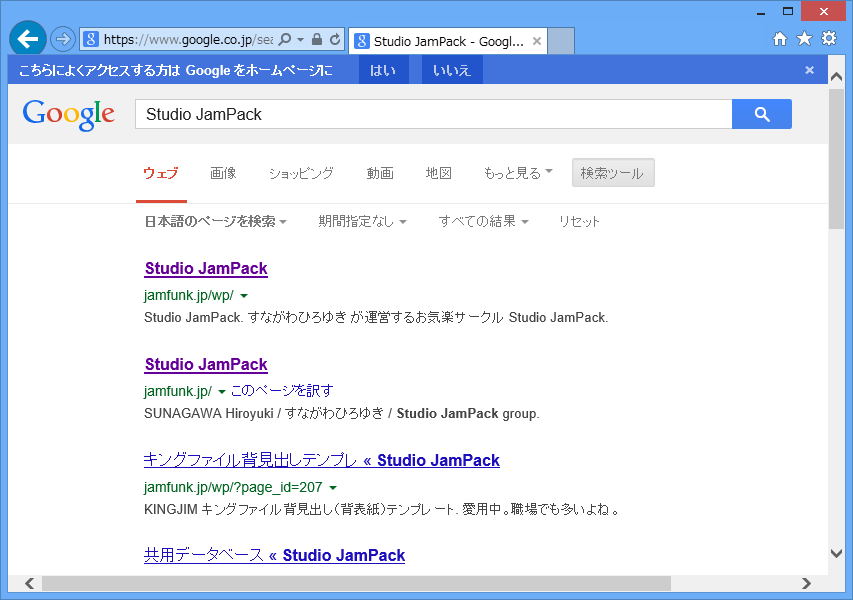Open 共用データベース « Studio JamPack link

[x=274, y=555]
